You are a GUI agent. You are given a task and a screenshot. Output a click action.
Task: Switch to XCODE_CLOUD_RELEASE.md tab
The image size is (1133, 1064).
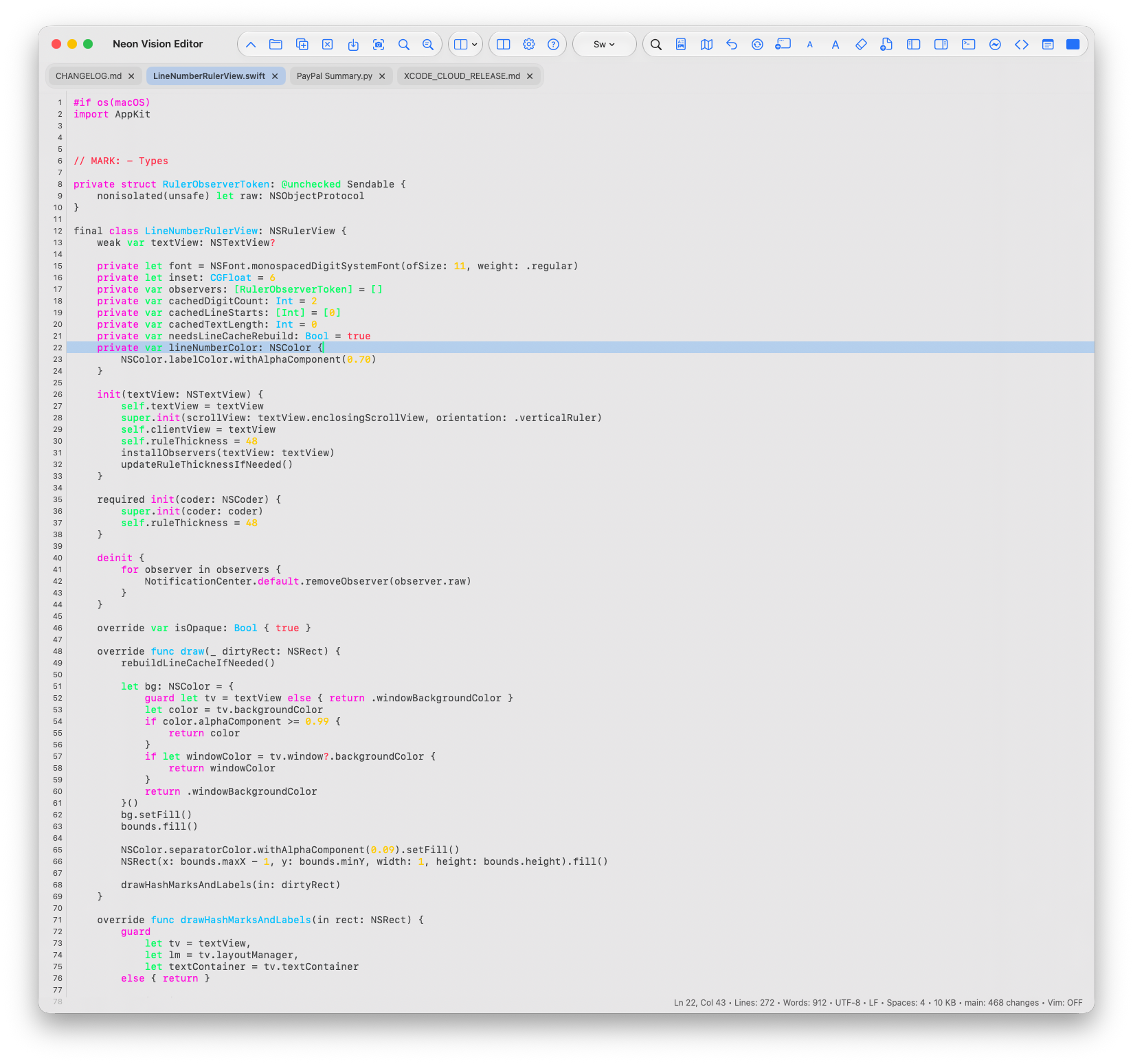[462, 76]
